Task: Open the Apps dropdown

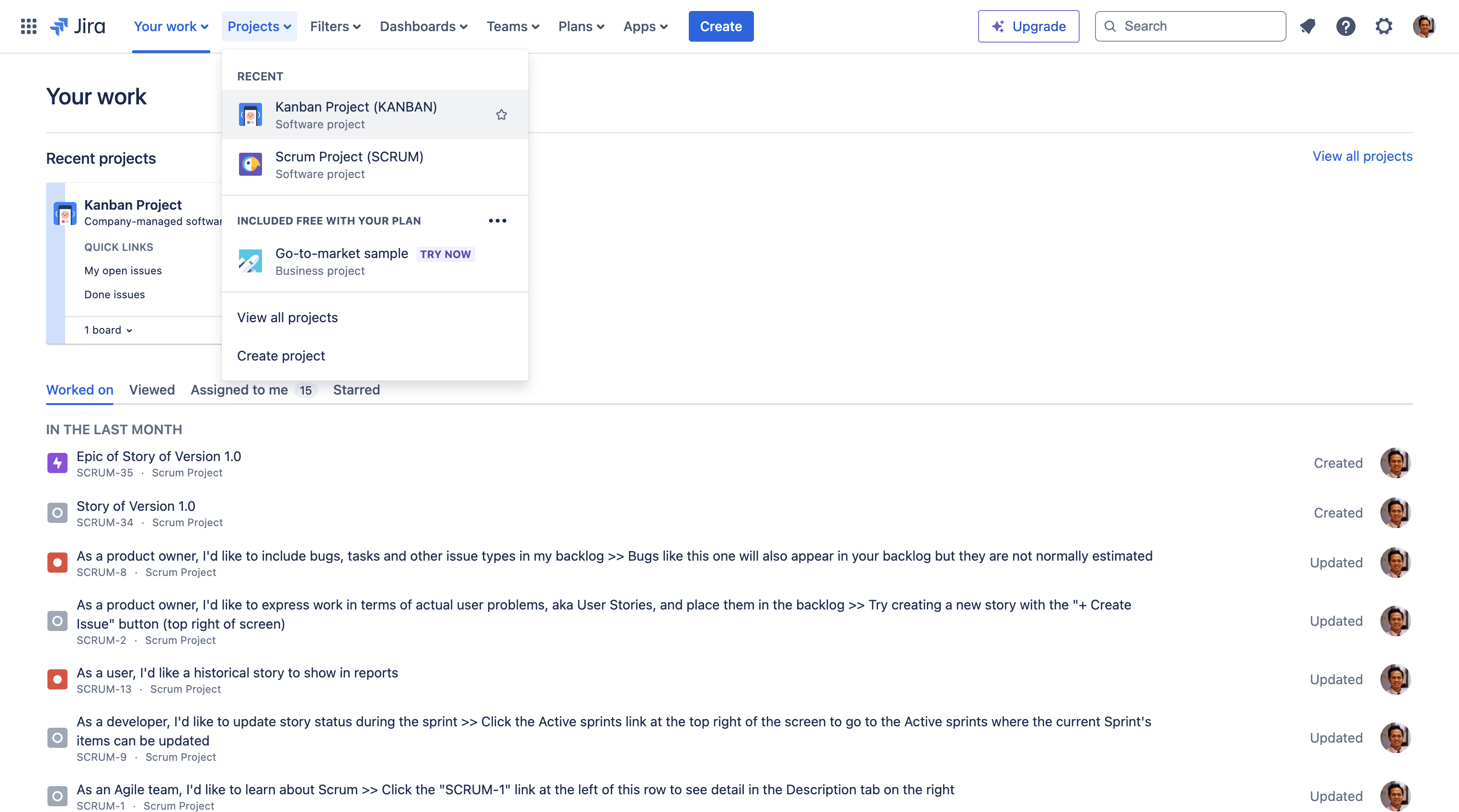Action: click(645, 26)
